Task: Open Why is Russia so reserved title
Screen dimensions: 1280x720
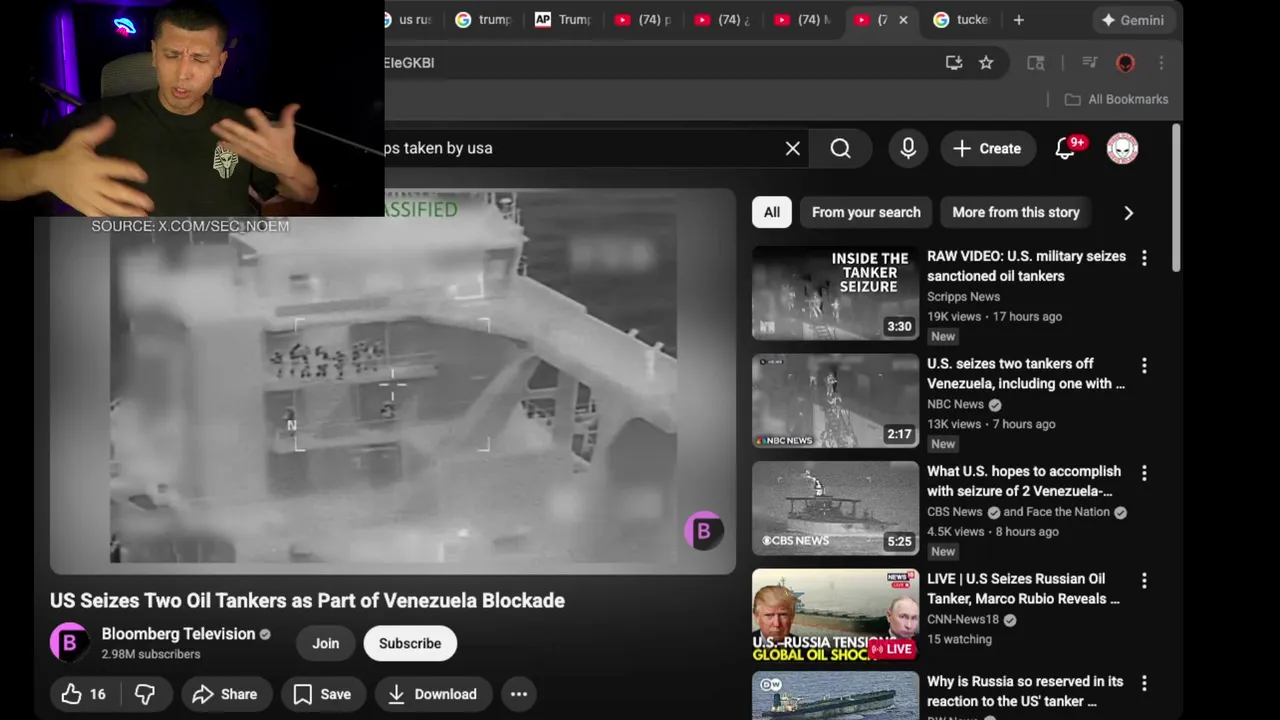Action: point(1025,691)
